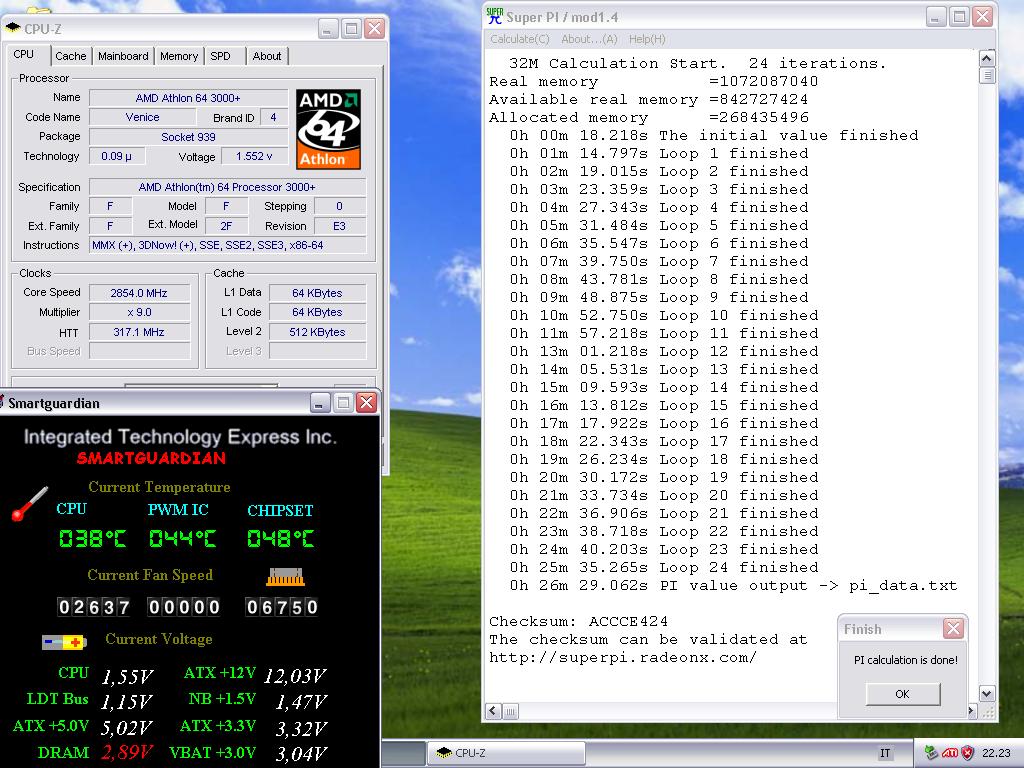Click the ATX +12V reading '12,03V'
This screenshot has height=768, width=1024.
(x=295, y=676)
